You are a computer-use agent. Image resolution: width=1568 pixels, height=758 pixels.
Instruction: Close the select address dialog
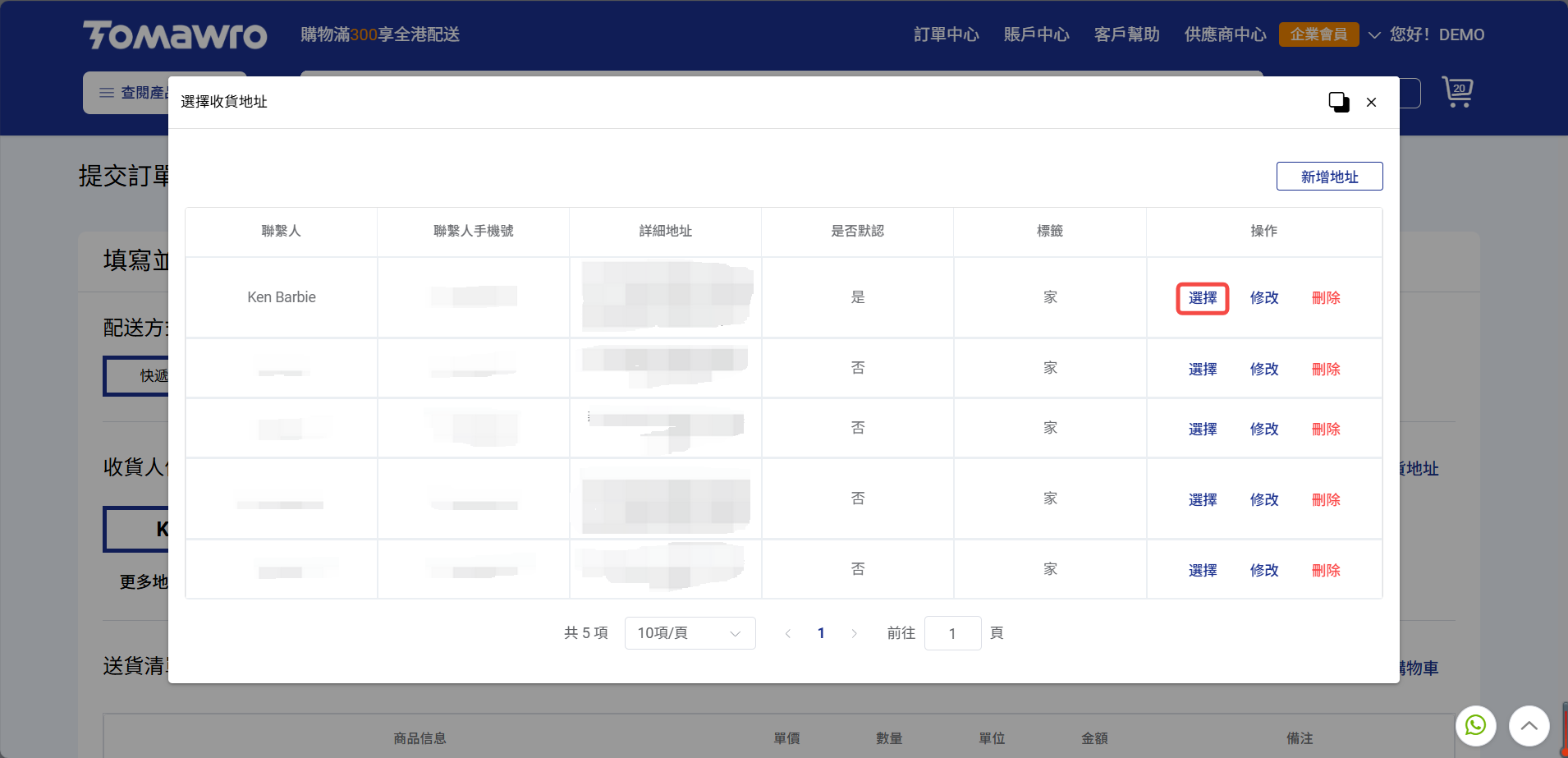click(x=1371, y=102)
